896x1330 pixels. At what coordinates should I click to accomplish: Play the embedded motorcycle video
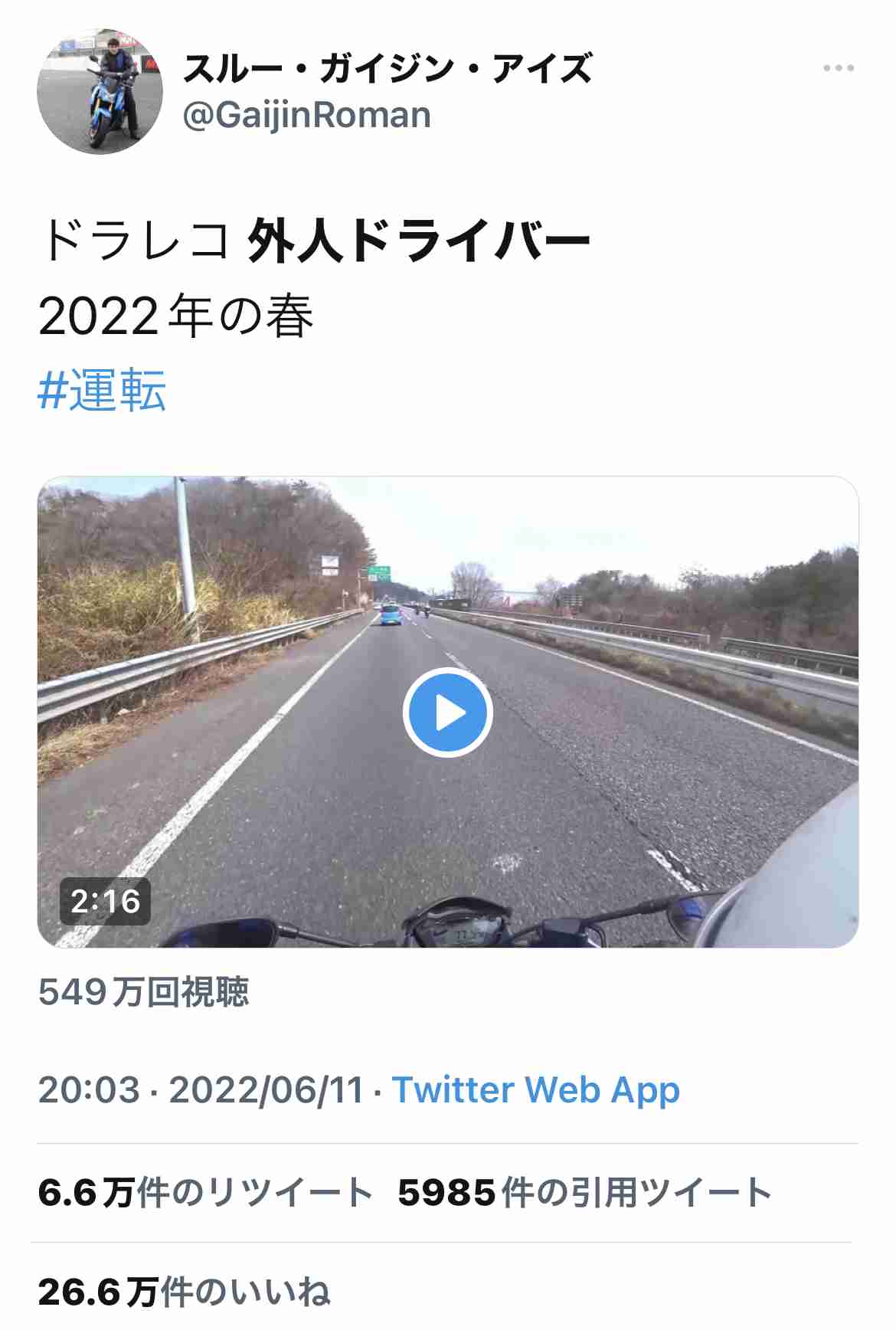click(x=447, y=712)
